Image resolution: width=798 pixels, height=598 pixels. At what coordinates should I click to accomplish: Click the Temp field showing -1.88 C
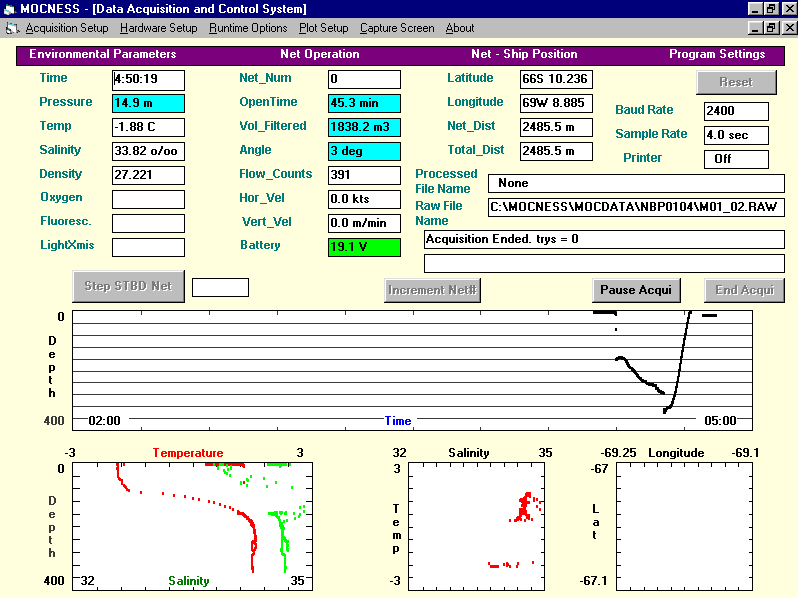click(x=148, y=127)
